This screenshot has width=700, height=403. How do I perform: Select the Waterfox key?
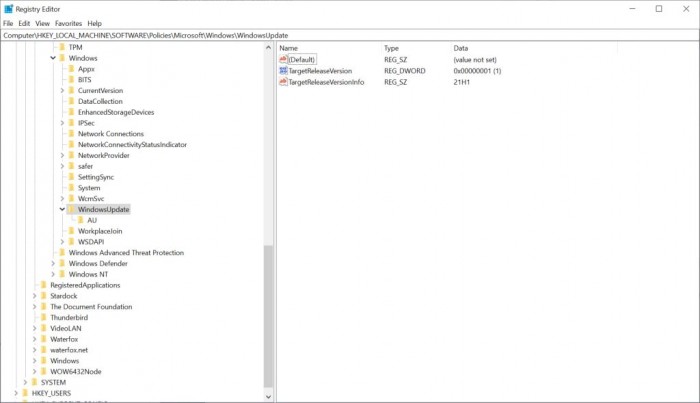(64, 339)
